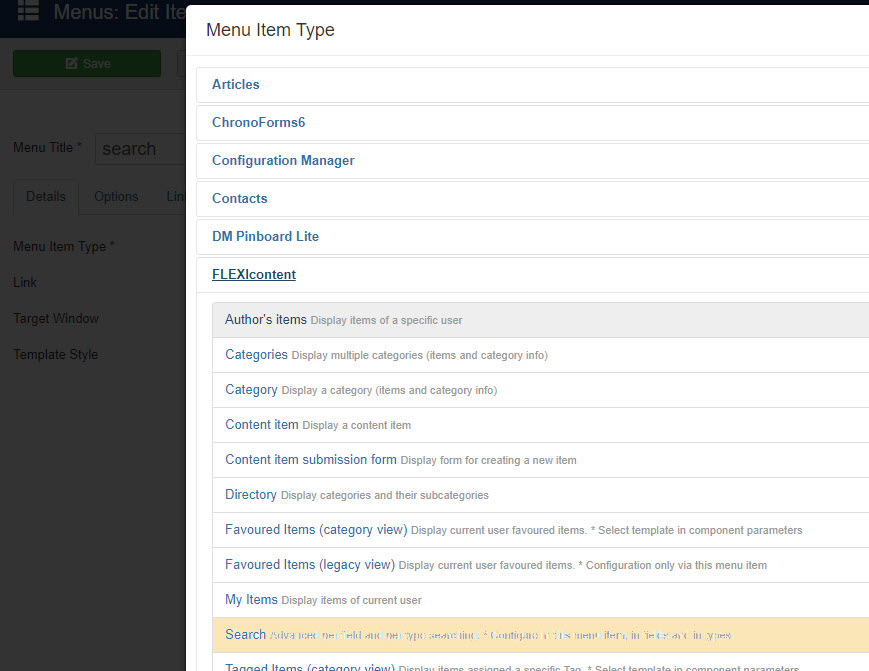Select the Author's items menu type
Screen dimensions: 869x671
pyautogui.click(x=265, y=320)
